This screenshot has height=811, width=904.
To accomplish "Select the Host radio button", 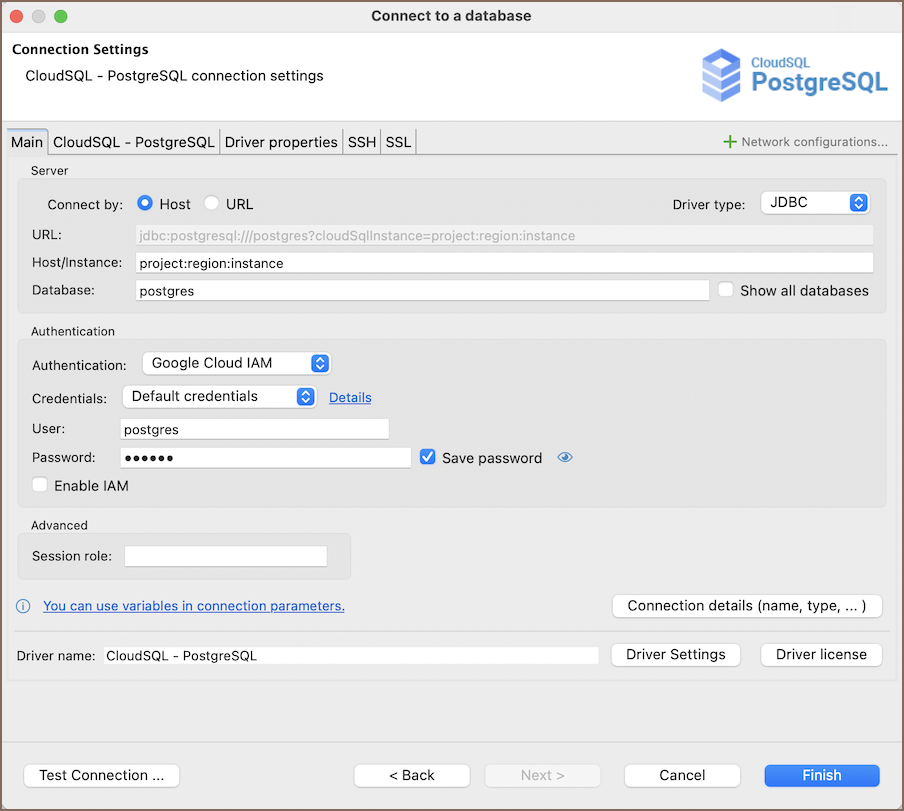I will coord(145,204).
